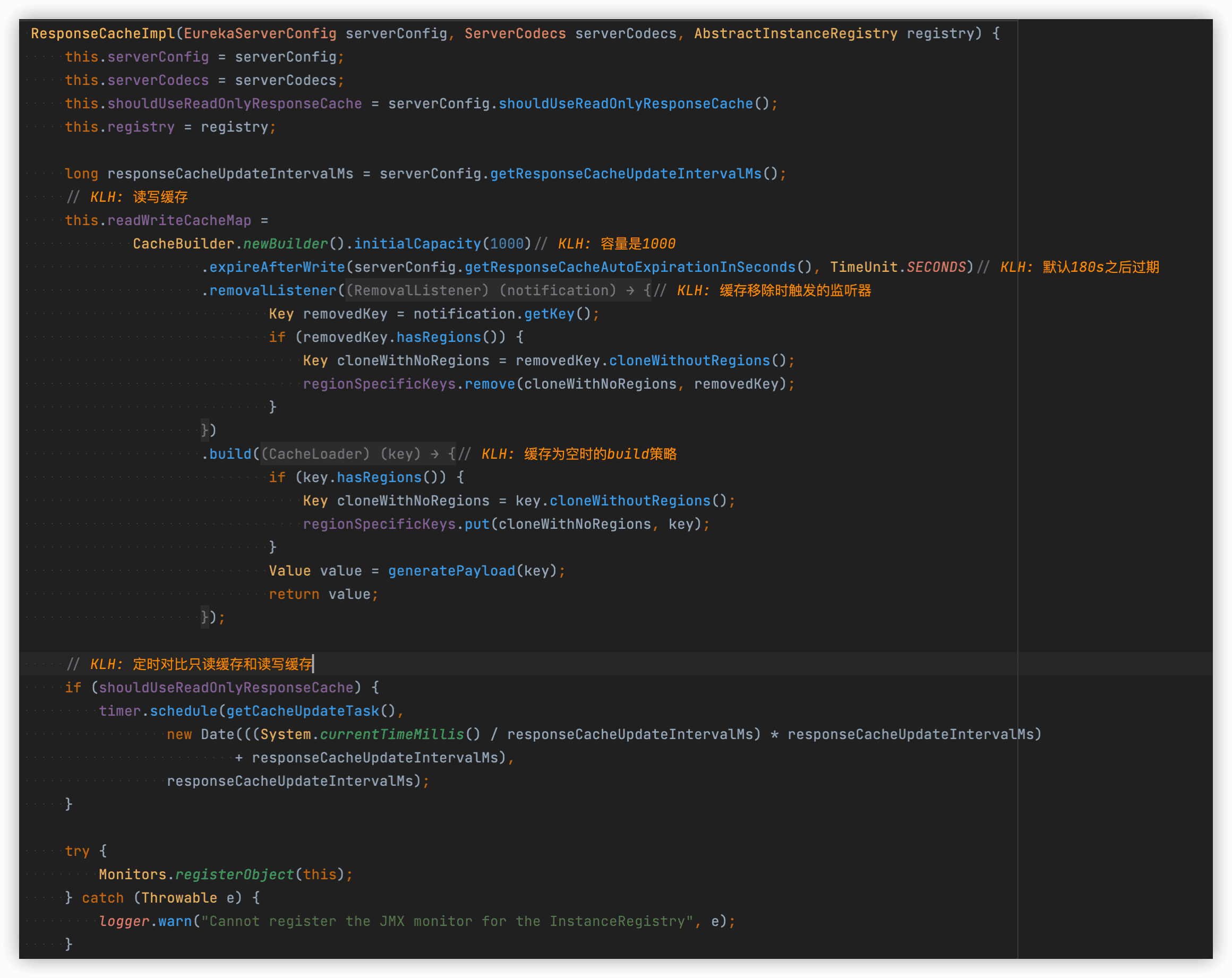This screenshot has width=1232, height=978.
Task: Click the Value type declaration
Action: pos(290,571)
